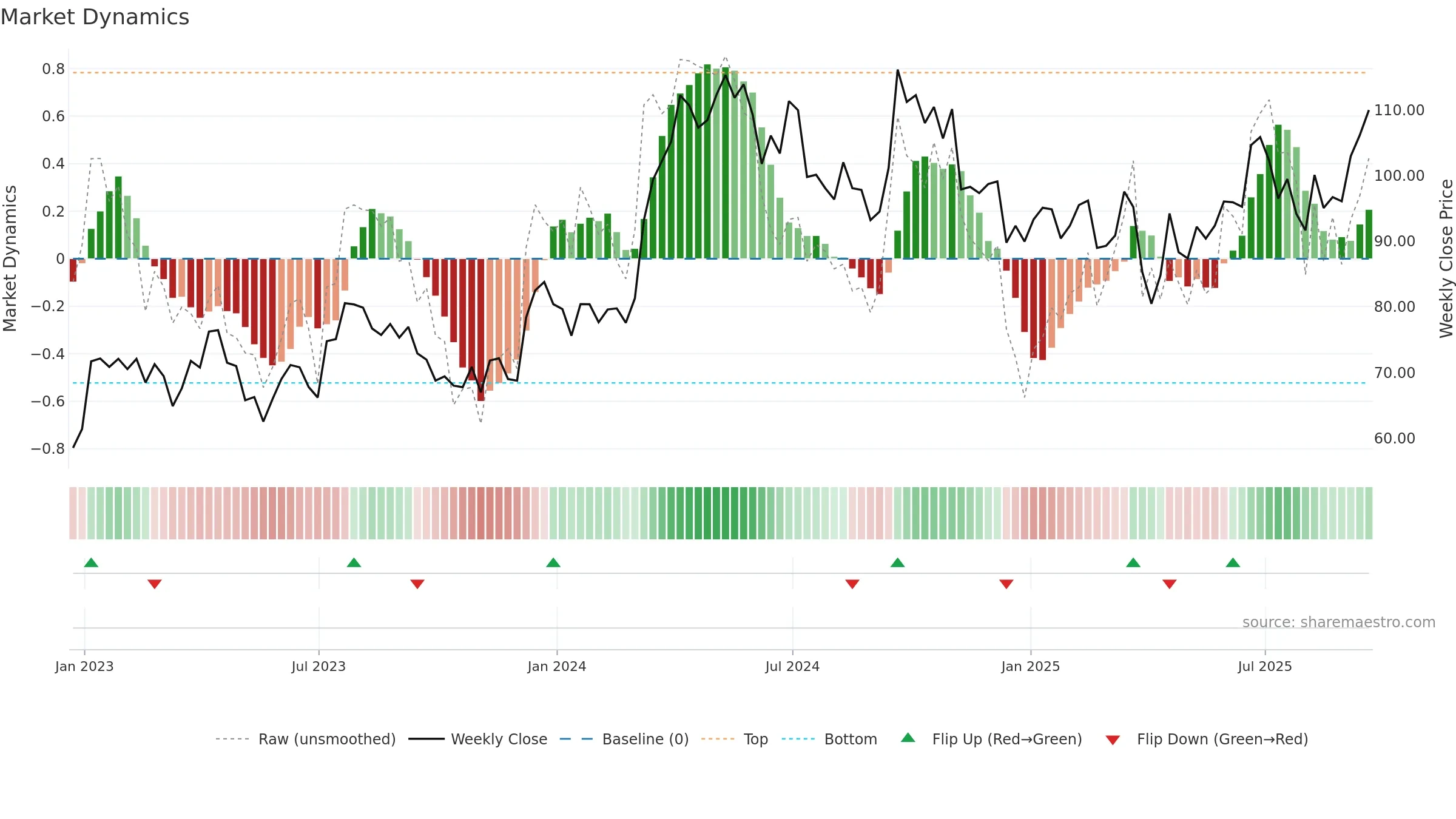The width and height of the screenshot is (1456, 819).
Task: Click the Jul 2024 x-axis label
Action: click(792, 666)
